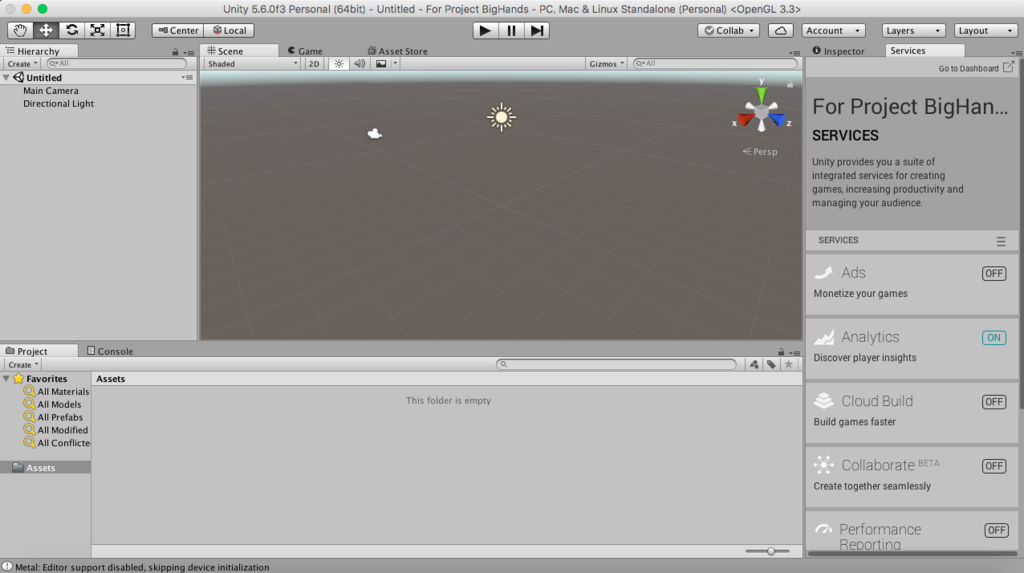Open the scene effects dropdown arrow
This screenshot has height=573, width=1024.
click(x=395, y=64)
